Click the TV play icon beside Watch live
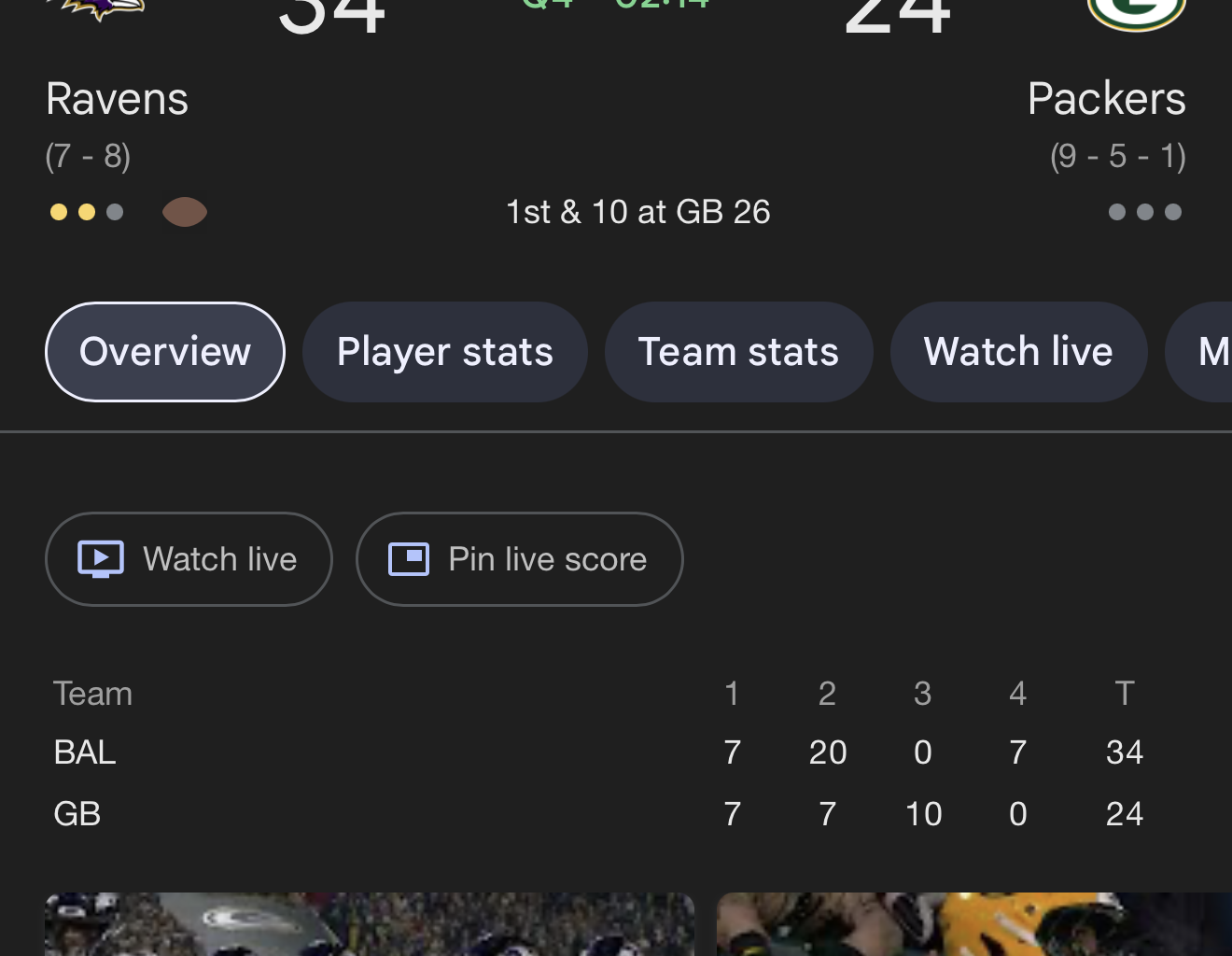1232x956 pixels. pos(101,559)
